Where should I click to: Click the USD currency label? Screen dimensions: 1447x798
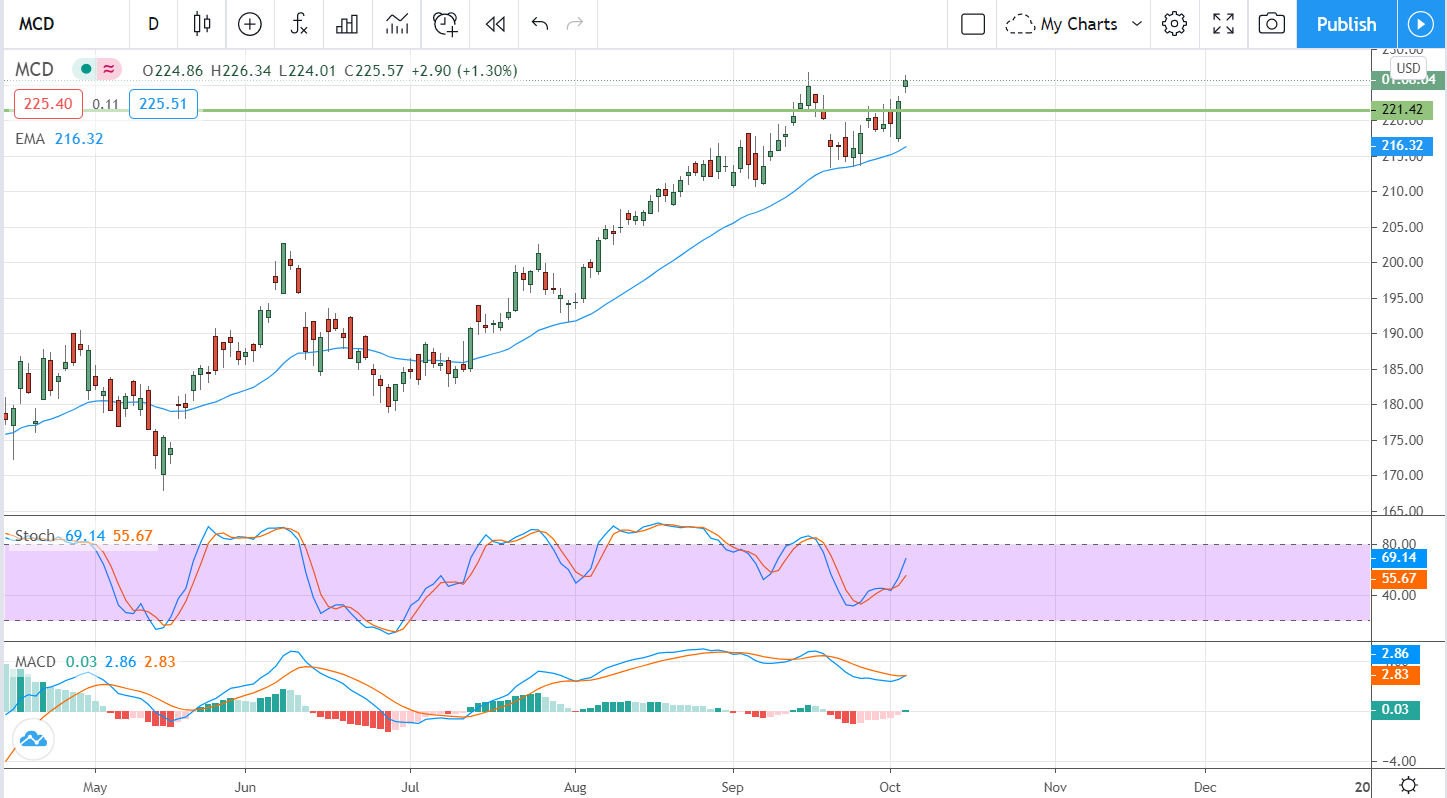point(1408,68)
